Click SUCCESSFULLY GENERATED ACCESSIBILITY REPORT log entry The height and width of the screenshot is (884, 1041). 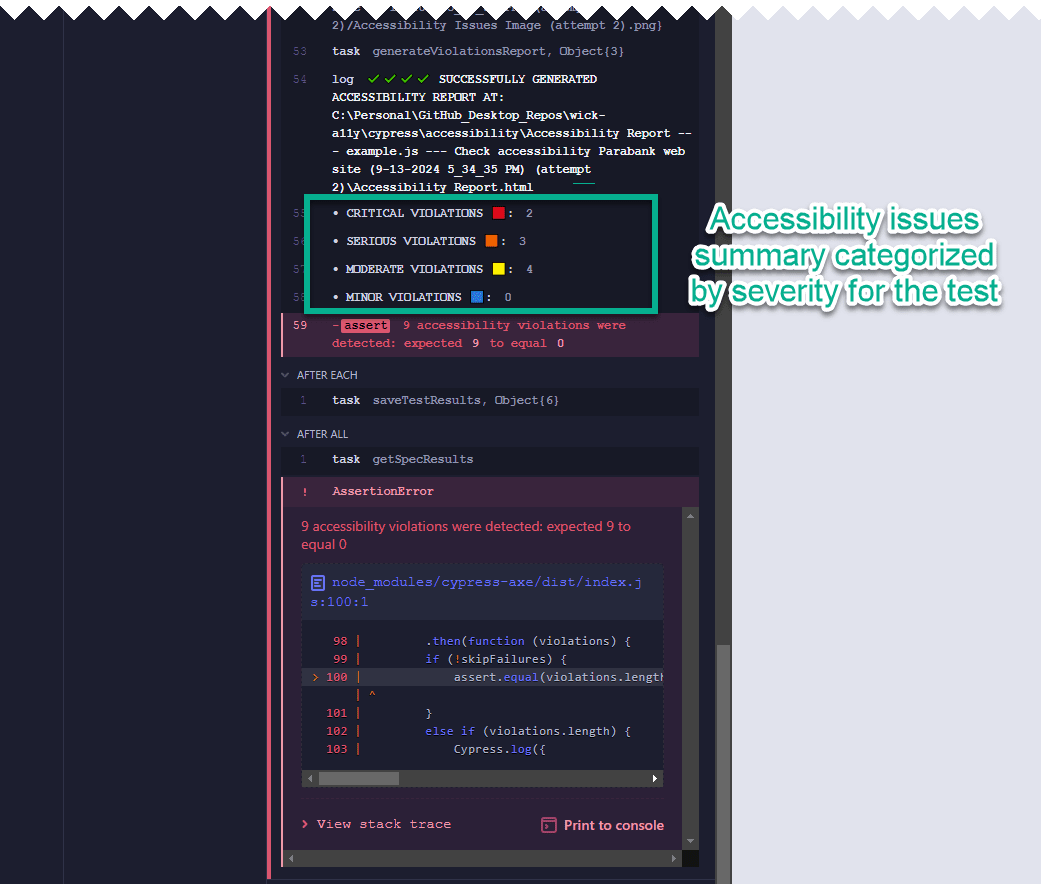491,133
